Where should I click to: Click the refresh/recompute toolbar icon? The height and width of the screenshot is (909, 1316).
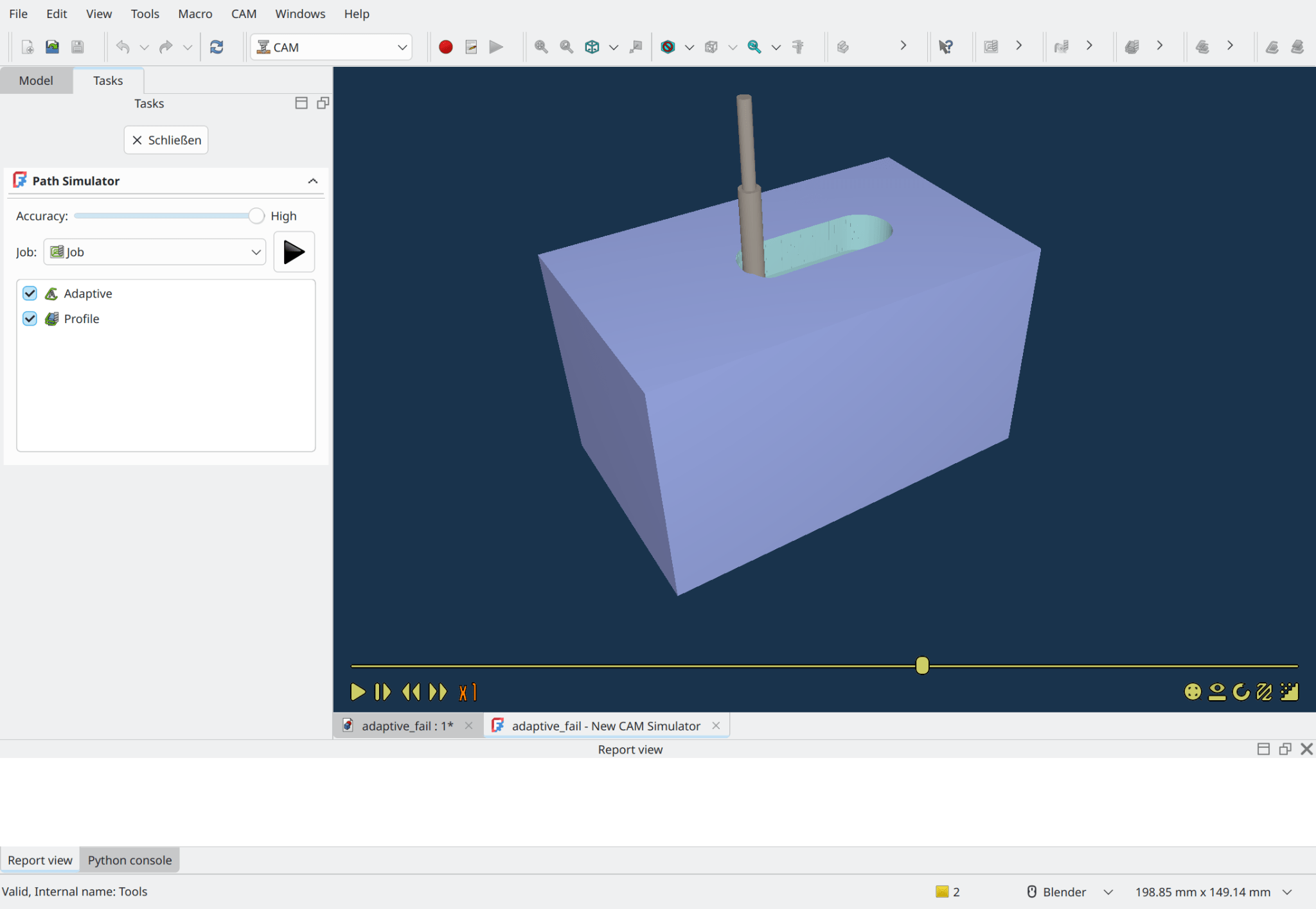tap(217, 47)
